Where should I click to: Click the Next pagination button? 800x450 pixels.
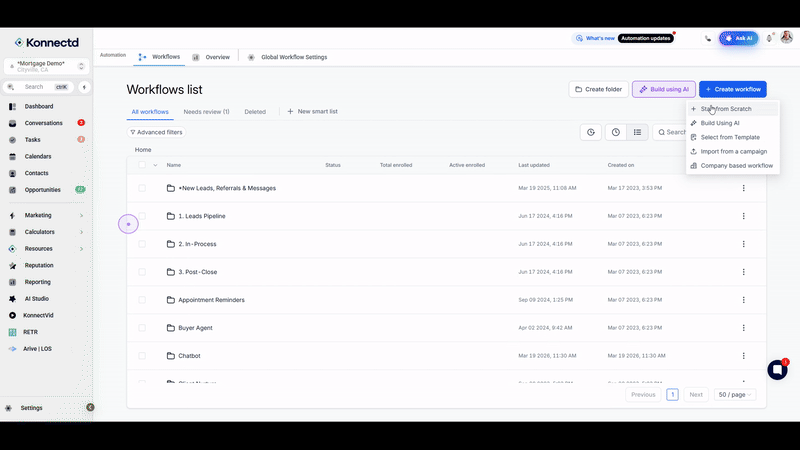696,395
